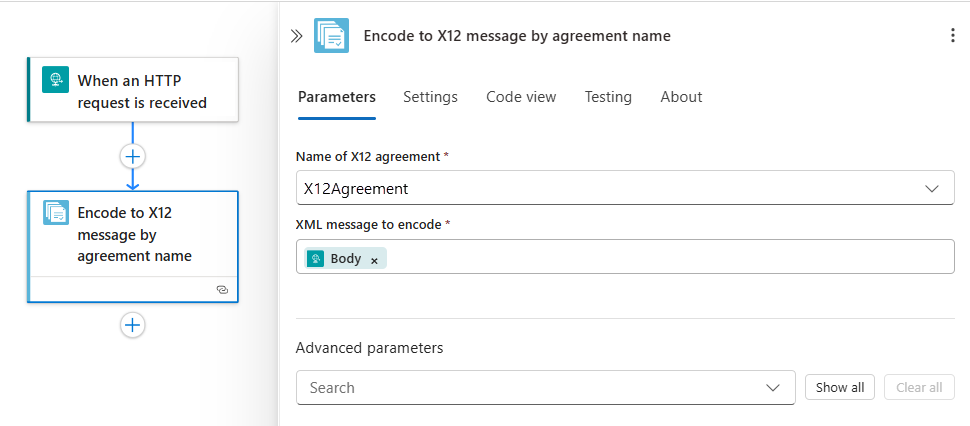Go to the Testing tab
The height and width of the screenshot is (426, 970).
click(608, 97)
